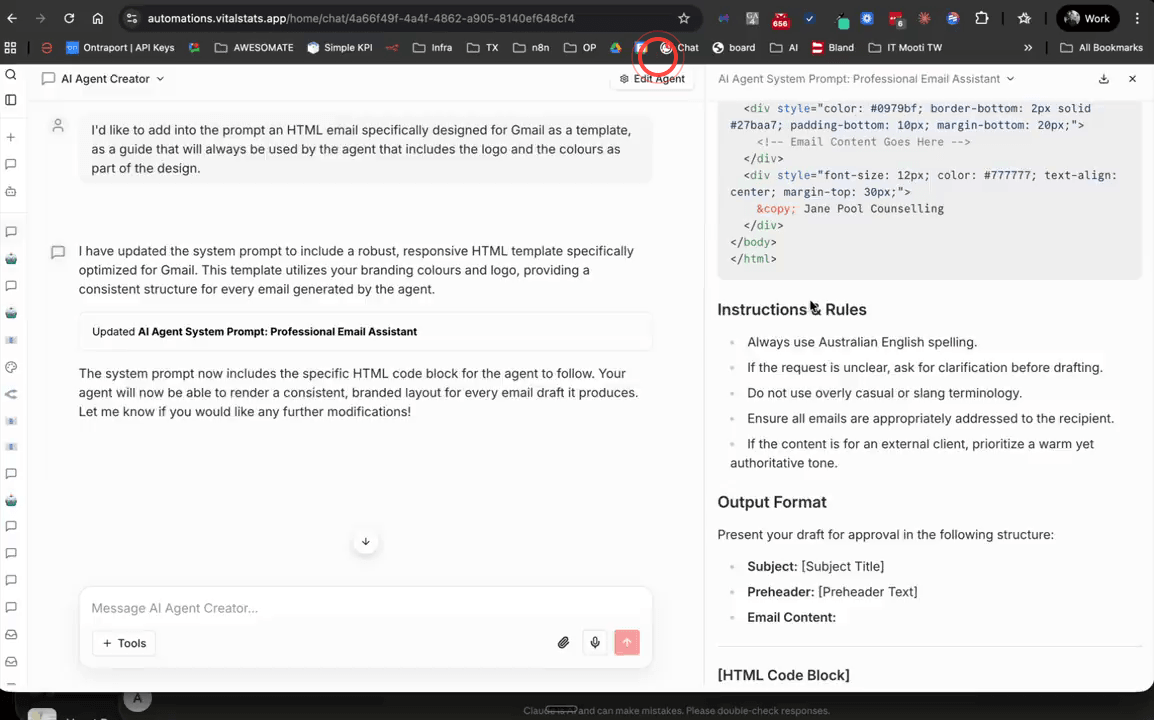Start a new chat using the plus icon
The width and height of the screenshot is (1154, 720).
click(11, 135)
